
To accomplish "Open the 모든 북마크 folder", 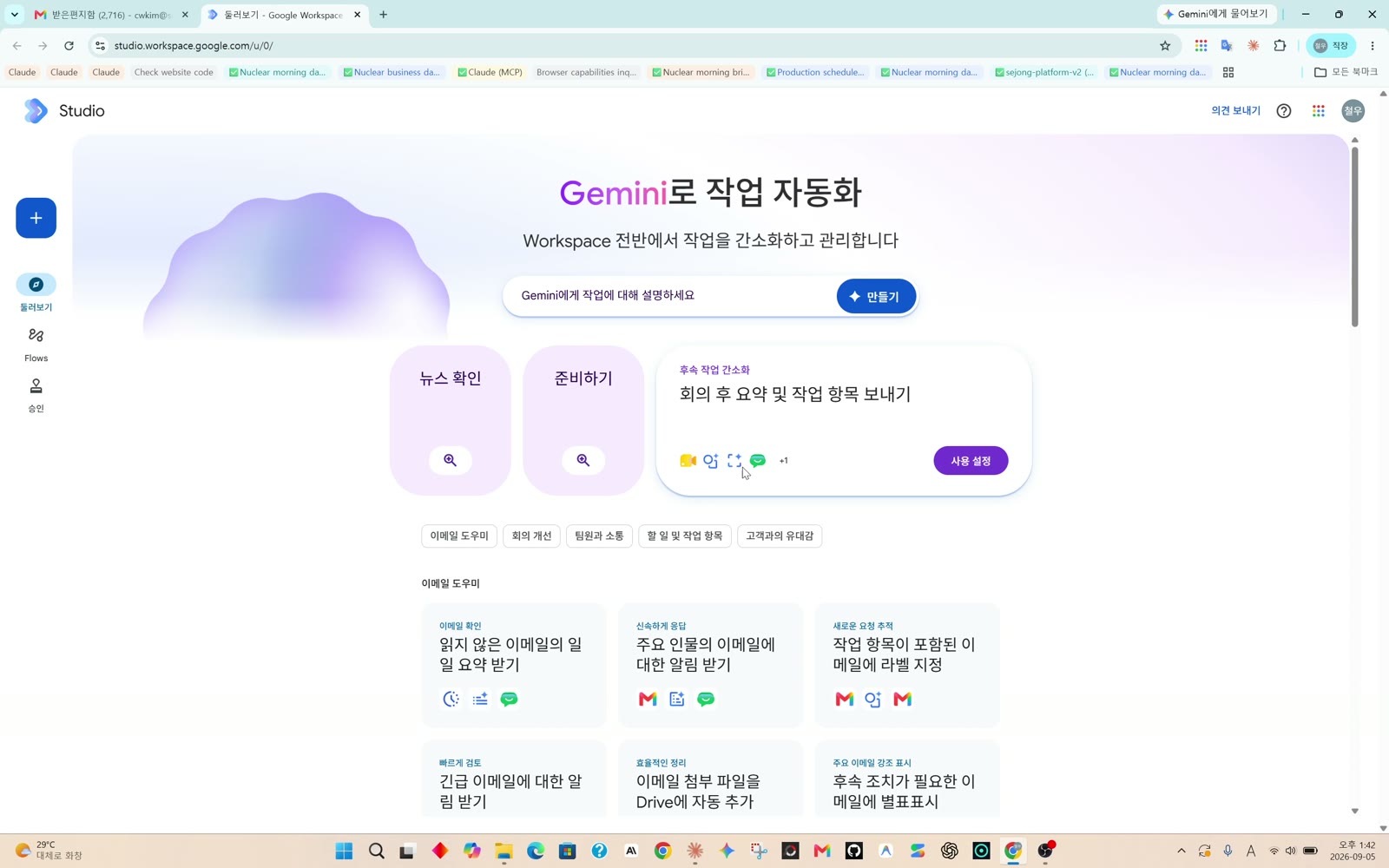I will (1346, 72).
